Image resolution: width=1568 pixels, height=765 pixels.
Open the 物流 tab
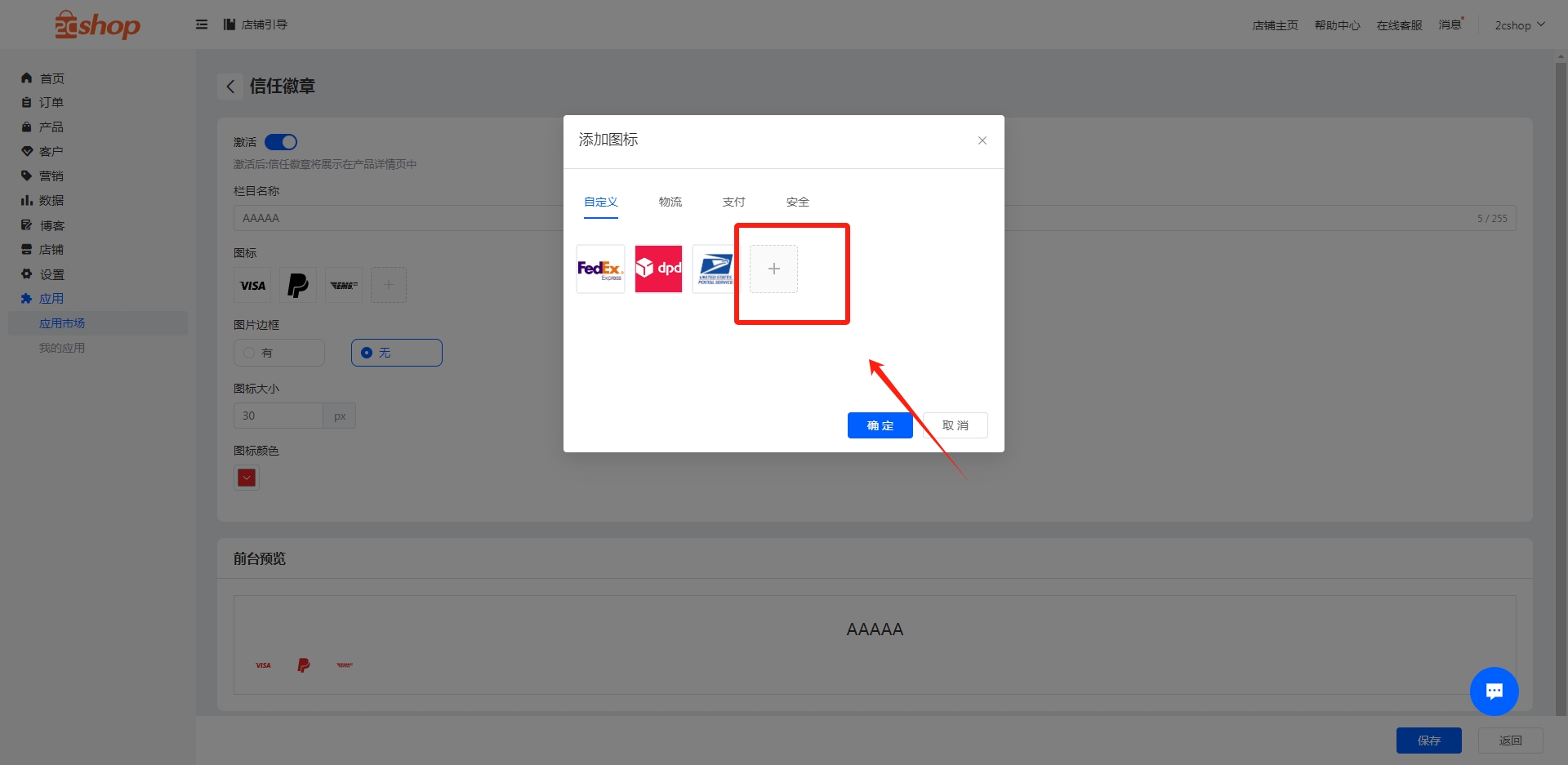pyautogui.click(x=670, y=202)
